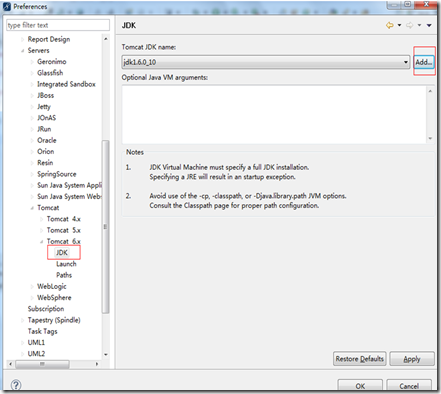Select UML2 preference item
The width and height of the screenshot is (441, 394).
[x=36, y=354]
